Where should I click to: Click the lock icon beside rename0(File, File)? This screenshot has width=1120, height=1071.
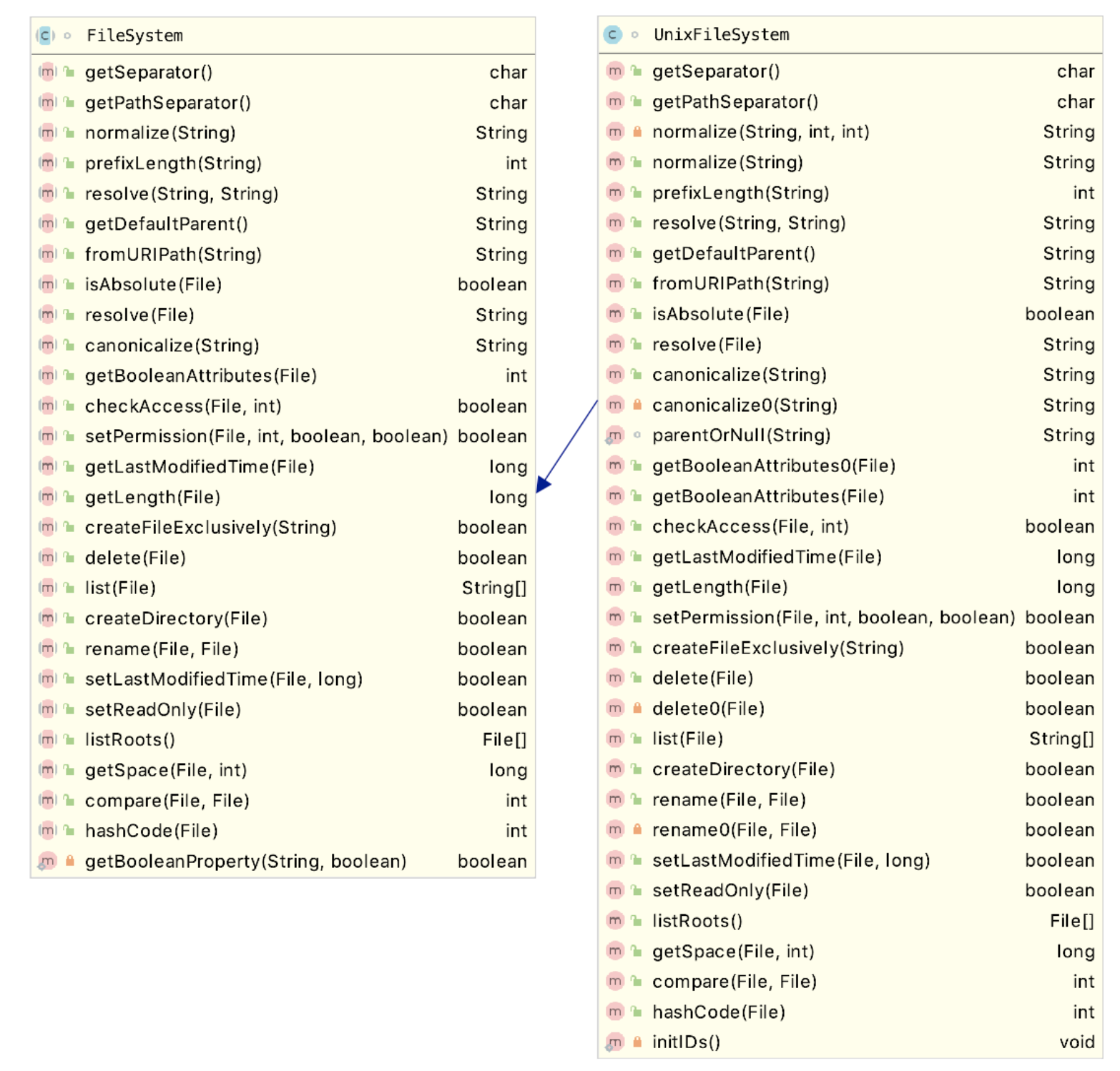[x=637, y=829]
